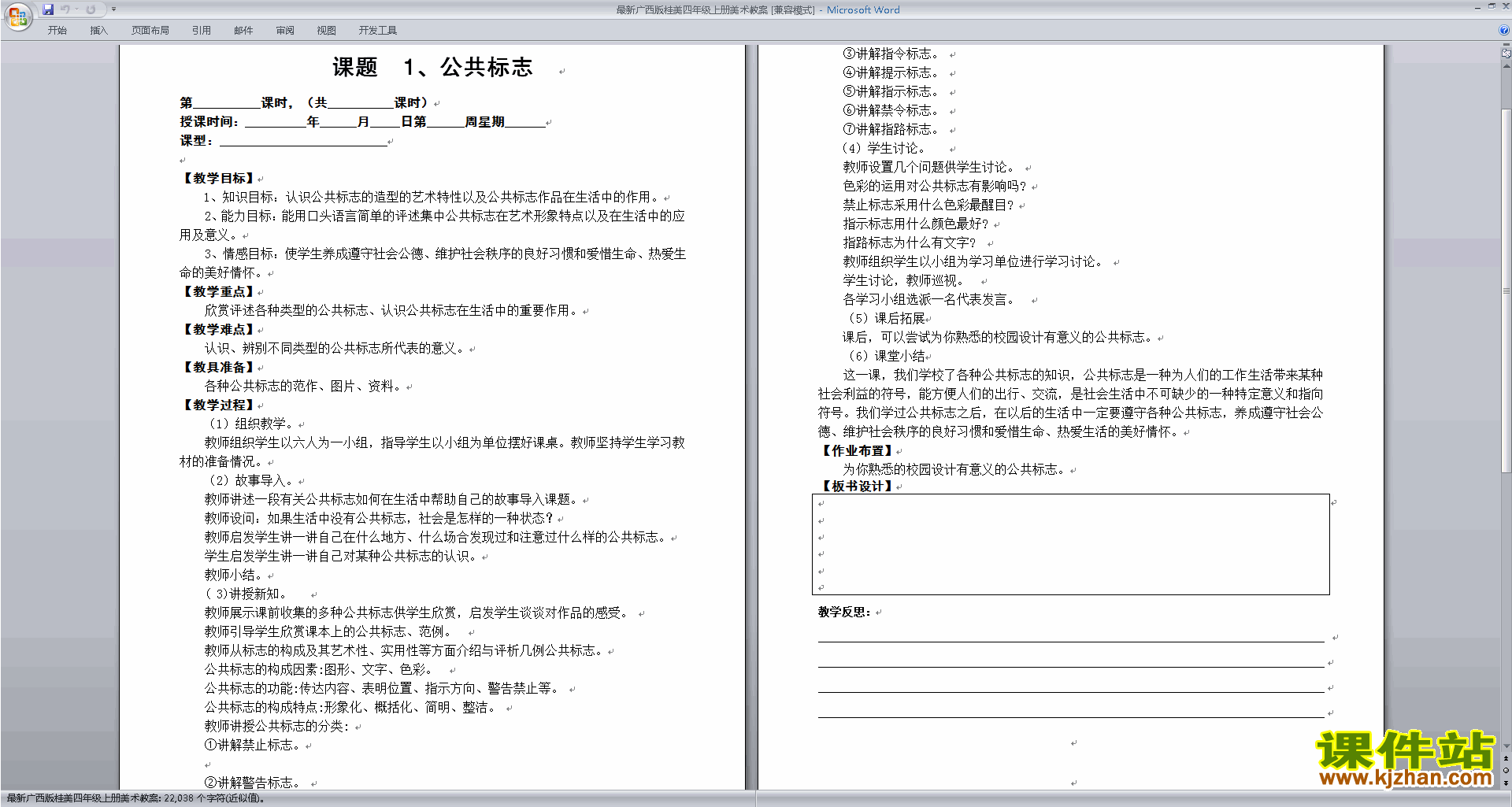Click the line 禁止标志采用什么色彩最醒目?
Screen dimensions: 1512x807
[x=928, y=205]
